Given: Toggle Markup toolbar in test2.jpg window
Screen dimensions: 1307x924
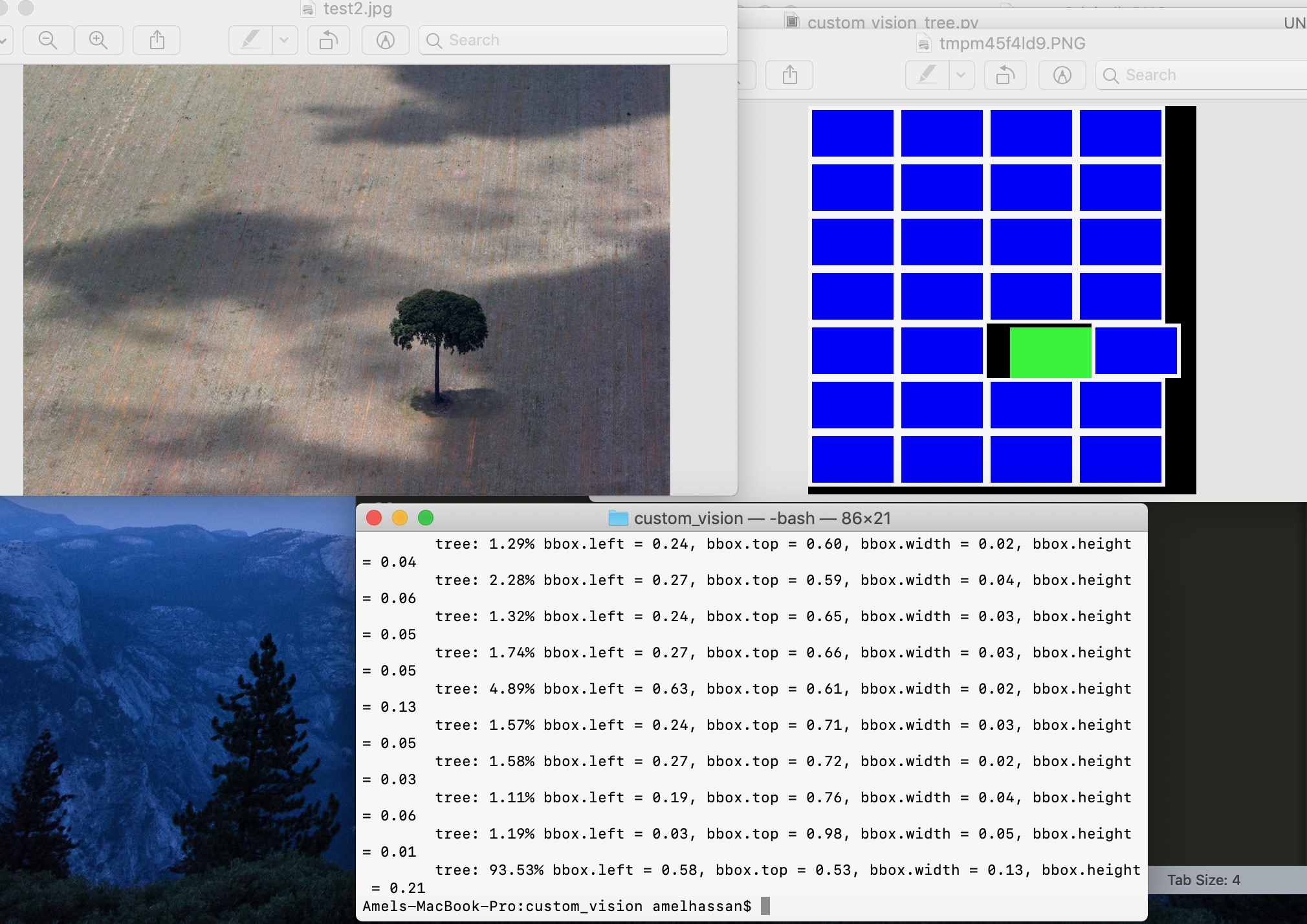Looking at the screenshot, I should [386, 40].
